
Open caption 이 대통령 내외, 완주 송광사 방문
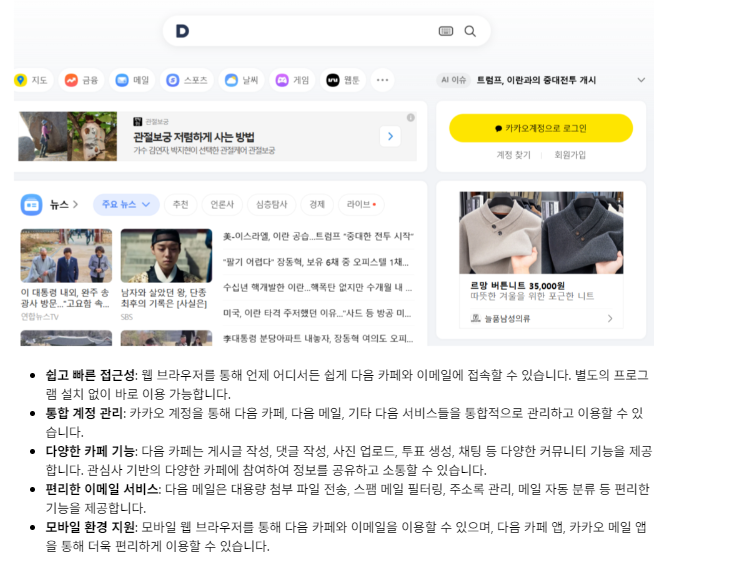click(x=65, y=298)
